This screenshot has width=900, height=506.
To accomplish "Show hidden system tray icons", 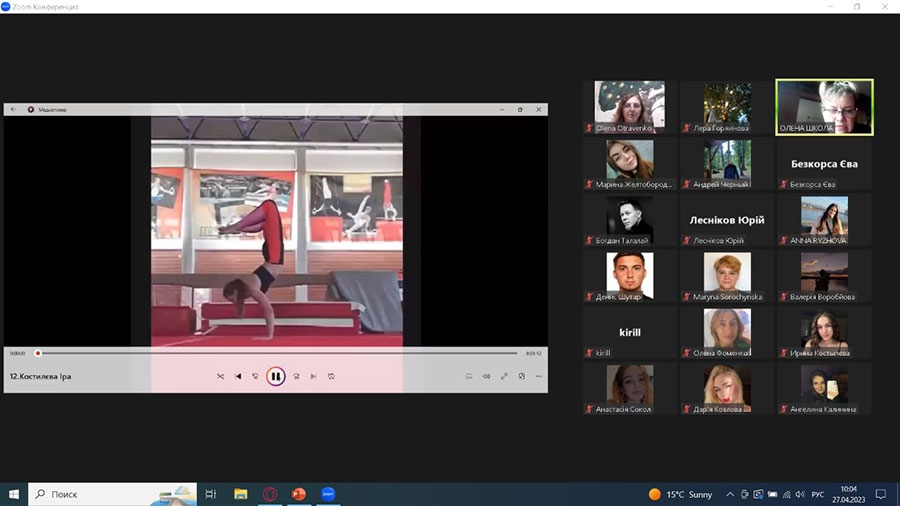I will click(730, 494).
